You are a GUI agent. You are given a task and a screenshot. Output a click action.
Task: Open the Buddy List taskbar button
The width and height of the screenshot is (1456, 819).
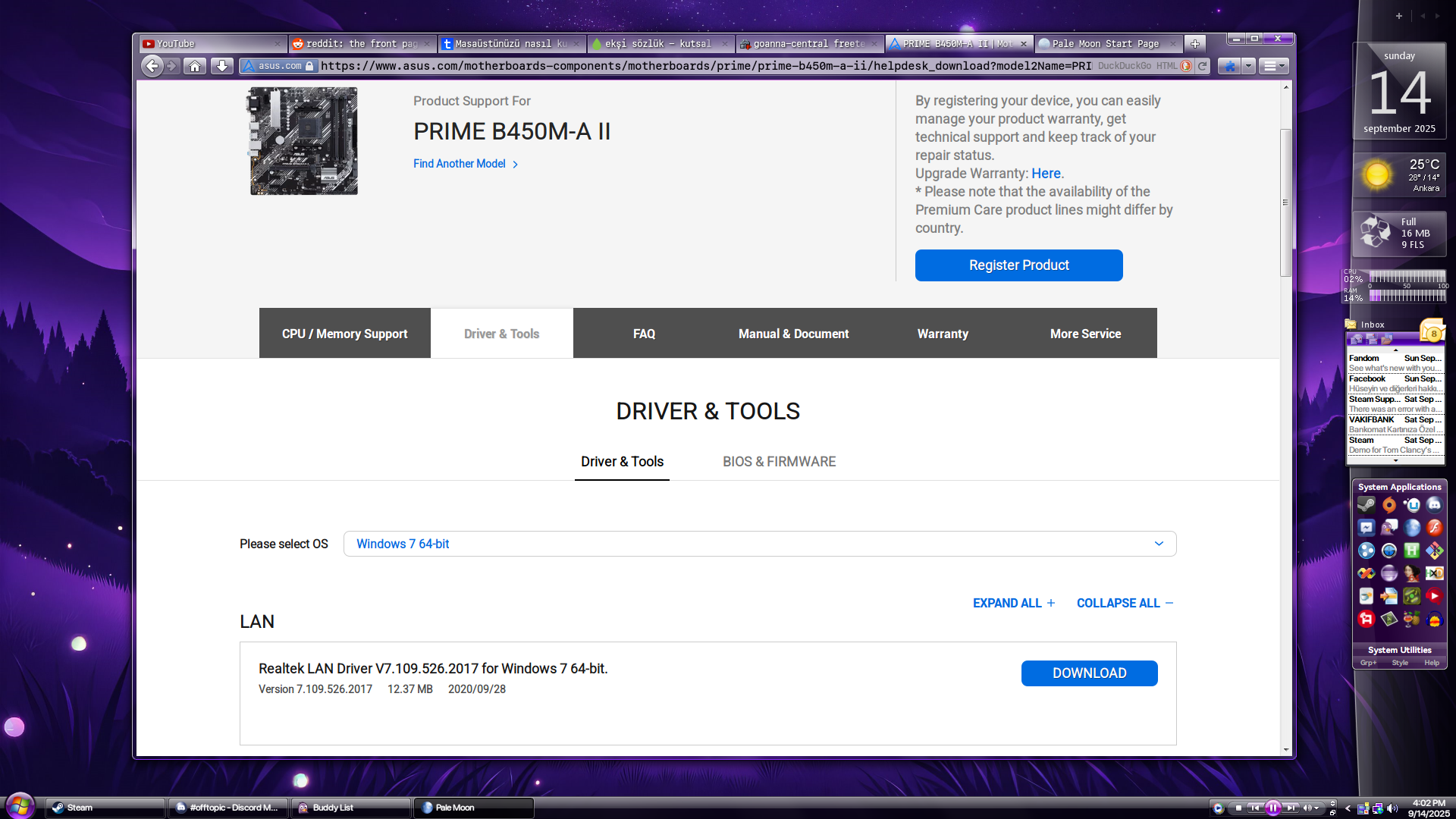pyautogui.click(x=351, y=808)
